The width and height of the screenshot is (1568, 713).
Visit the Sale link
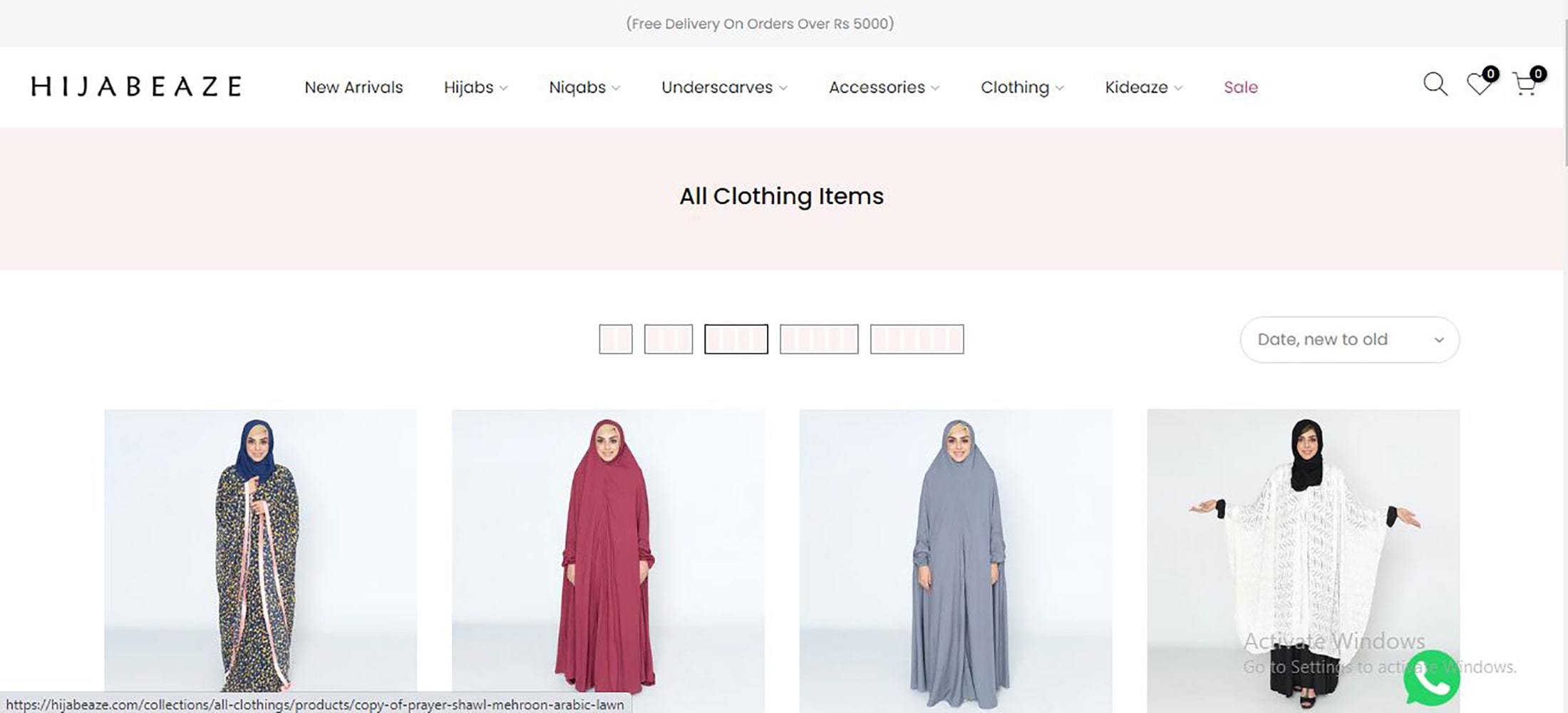[x=1241, y=87]
